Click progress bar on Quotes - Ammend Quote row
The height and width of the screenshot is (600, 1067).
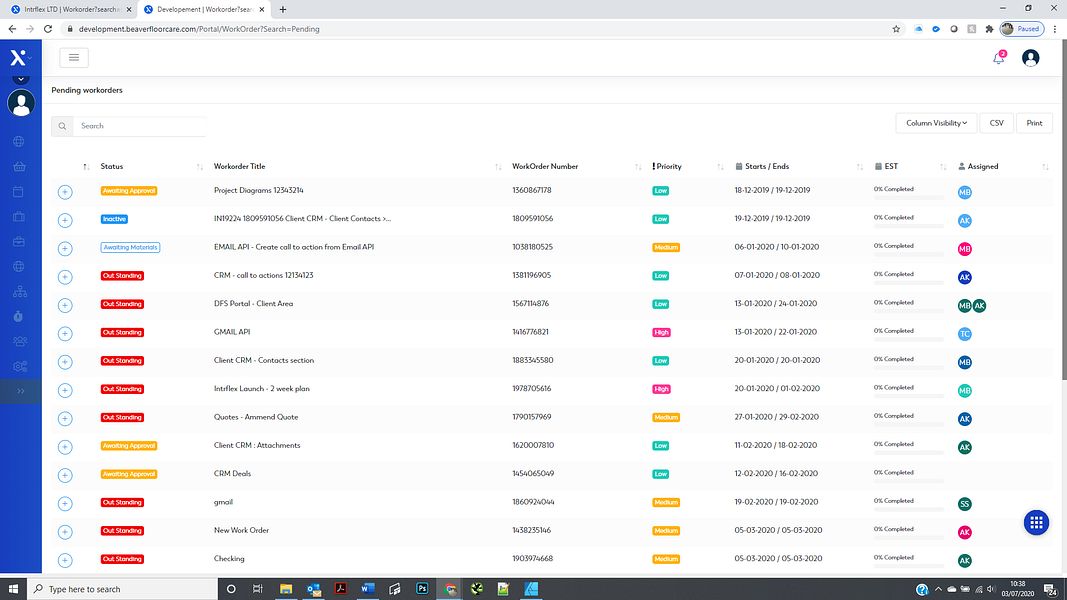(908, 424)
